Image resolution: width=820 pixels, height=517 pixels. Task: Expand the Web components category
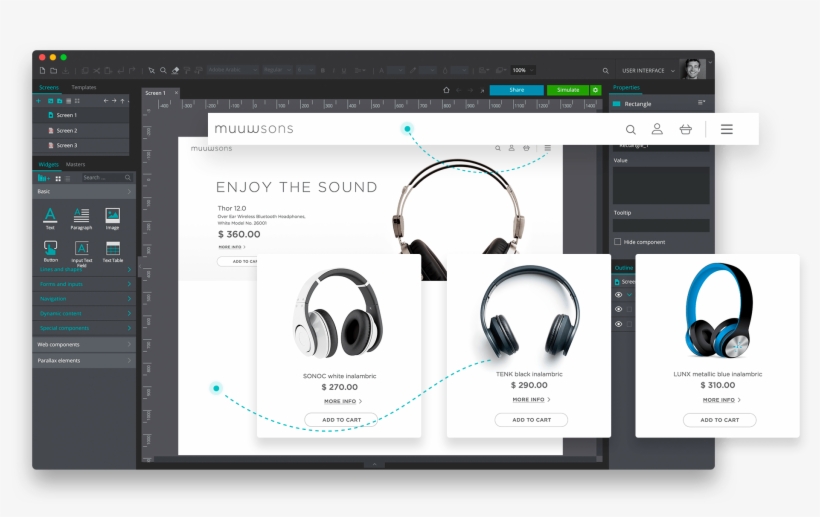[x=84, y=344]
